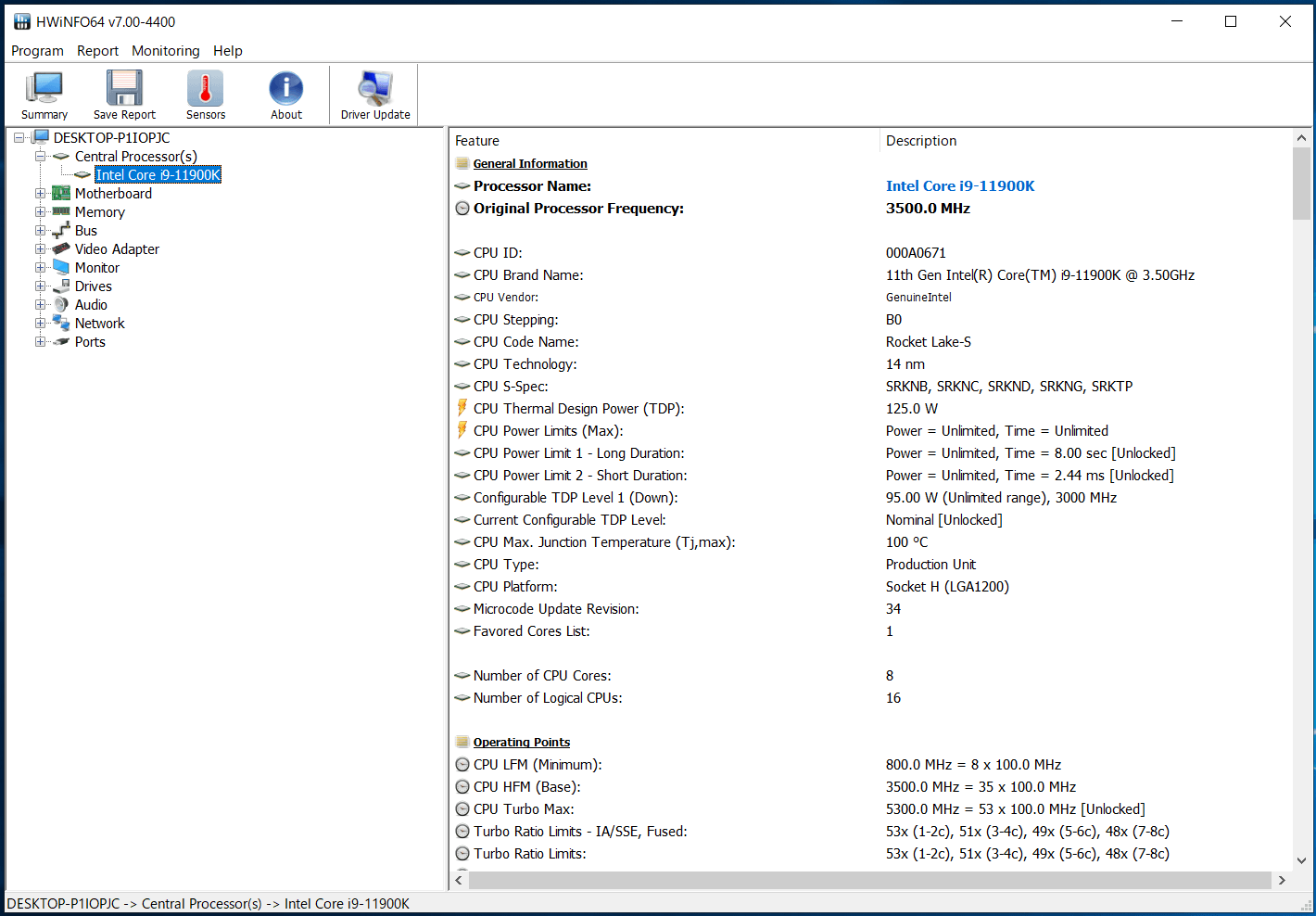This screenshot has height=916, width=1316.
Task: Click the vertical scrollbar thumb
Action: pyautogui.click(x=1301, y=184)
